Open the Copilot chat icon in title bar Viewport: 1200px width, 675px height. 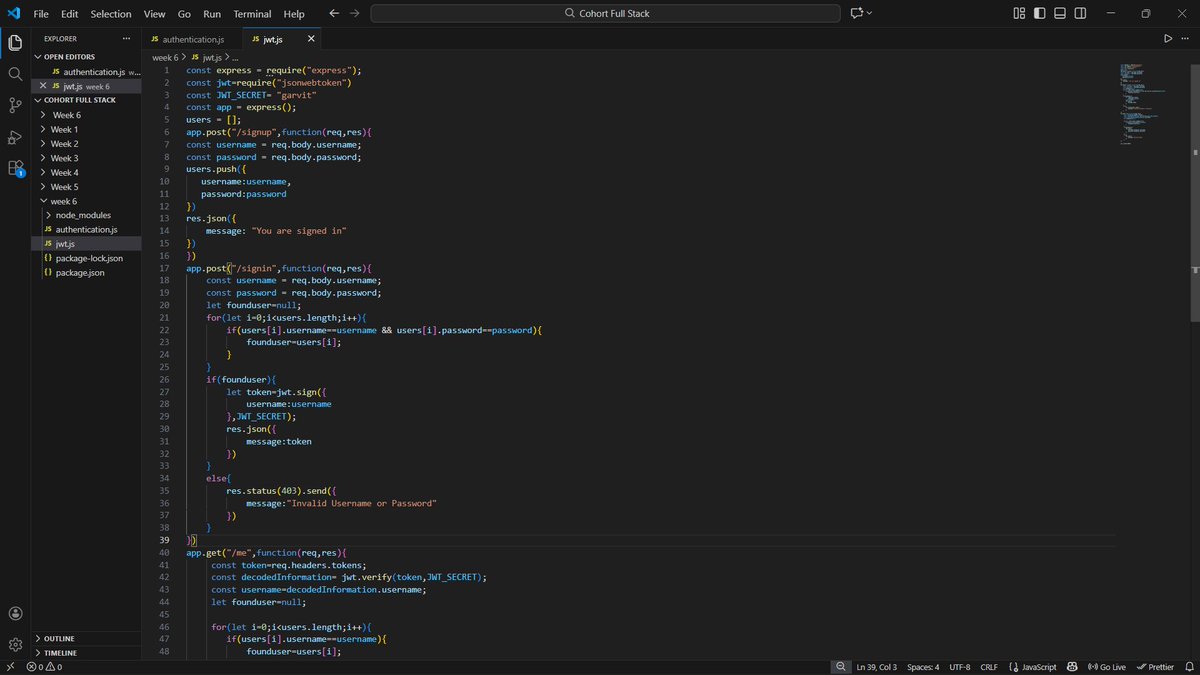[x=856, y=13]
